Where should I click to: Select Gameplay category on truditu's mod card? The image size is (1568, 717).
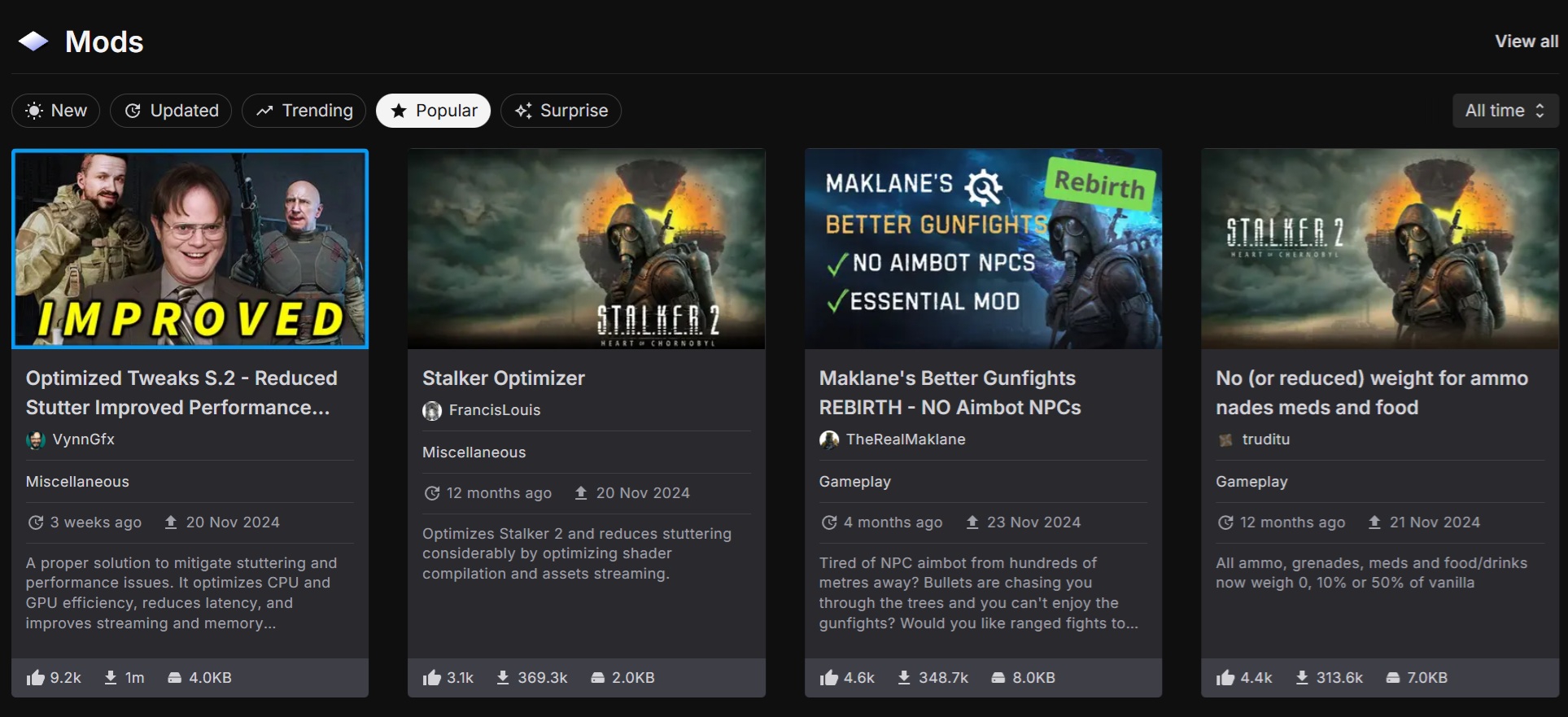pos(1251,482)
